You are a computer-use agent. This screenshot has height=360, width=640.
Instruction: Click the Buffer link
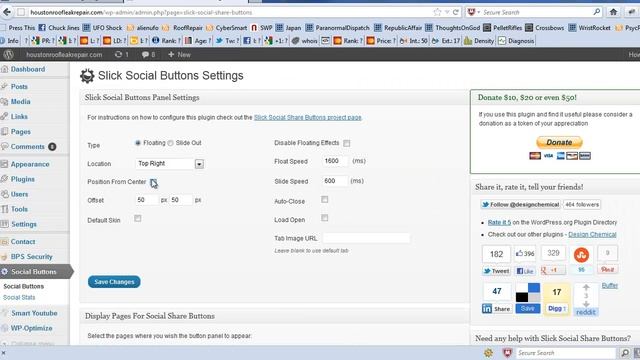tap(610, 286)
